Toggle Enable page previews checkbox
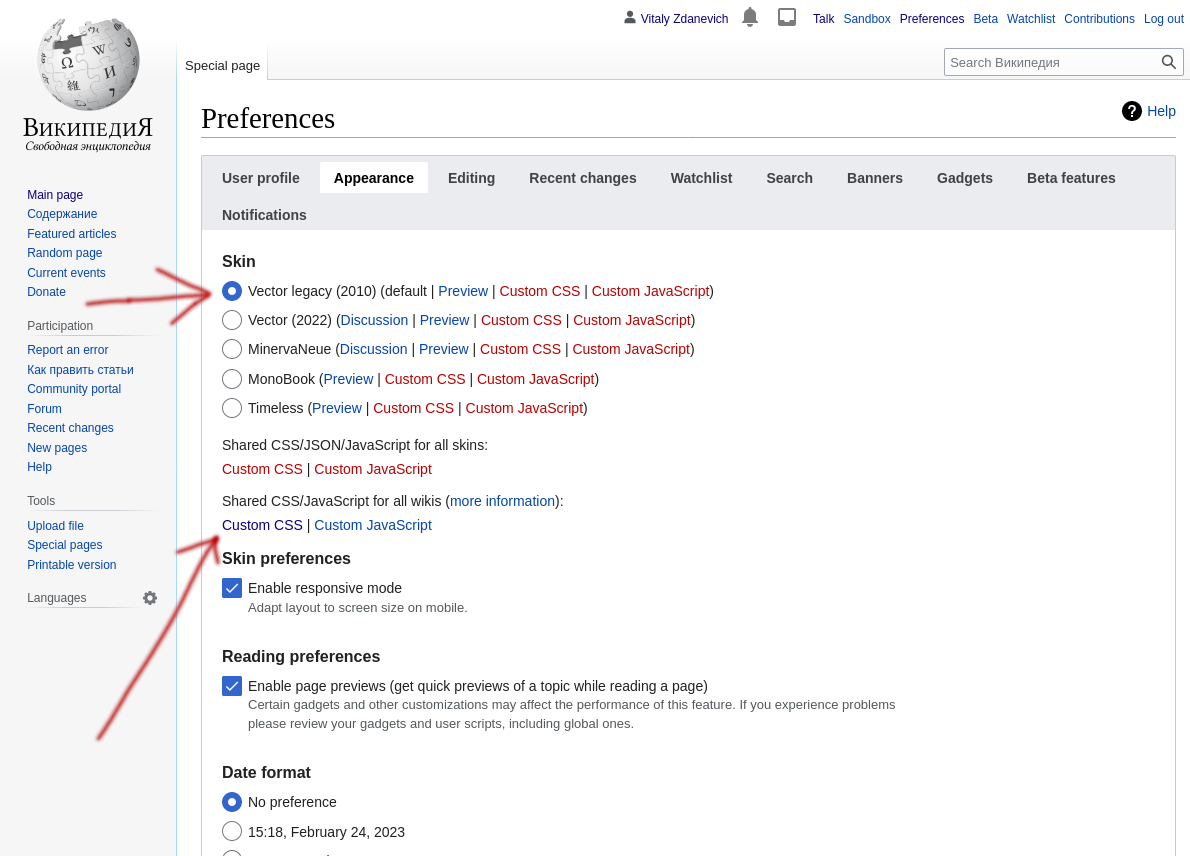The height and width of the screenshot is (856, 1190). click(x=231, y=686)
